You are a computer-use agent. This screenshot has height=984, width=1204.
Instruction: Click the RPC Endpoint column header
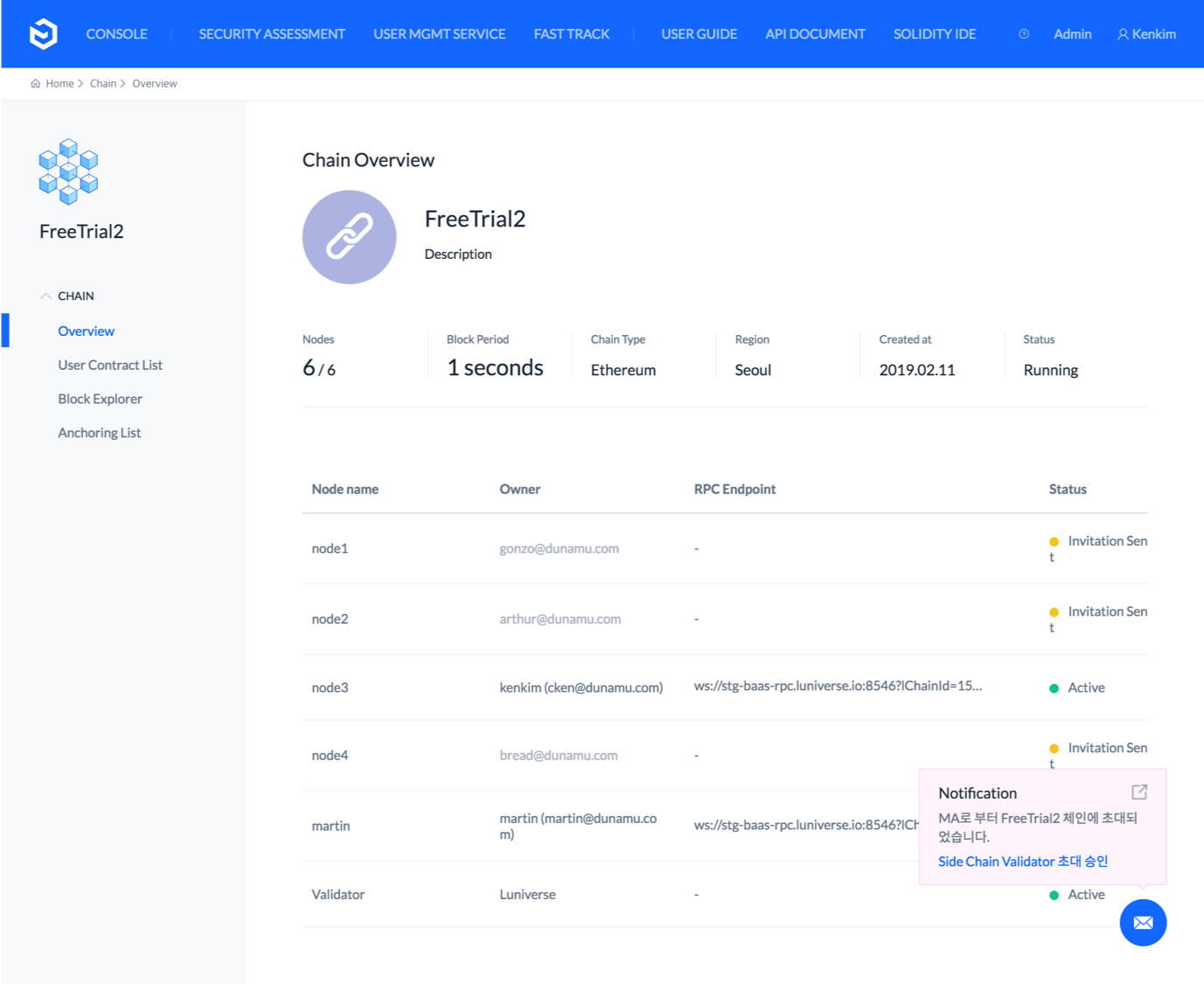pos(734,490)
